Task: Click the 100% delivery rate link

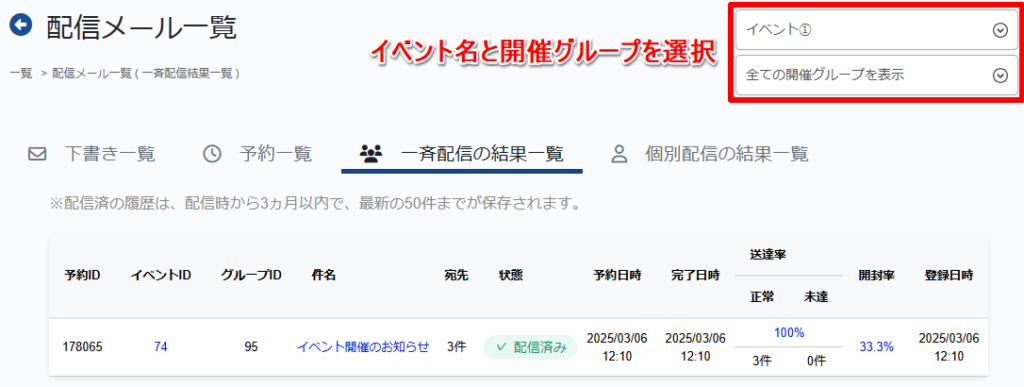Action: pyautogui.click(x=789, y=333)
